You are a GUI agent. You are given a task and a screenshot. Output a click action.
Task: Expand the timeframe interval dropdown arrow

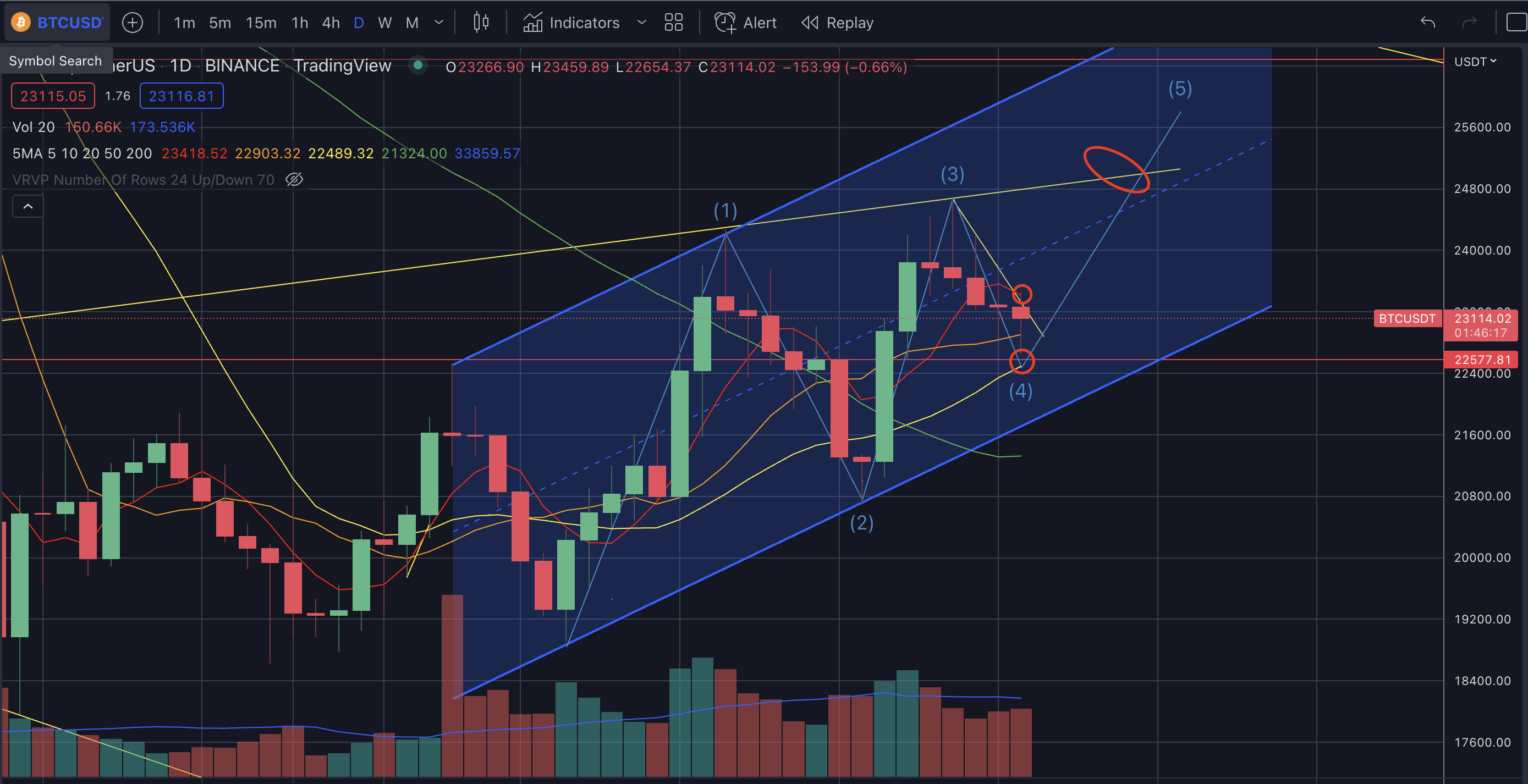click(x=439, y=23)
